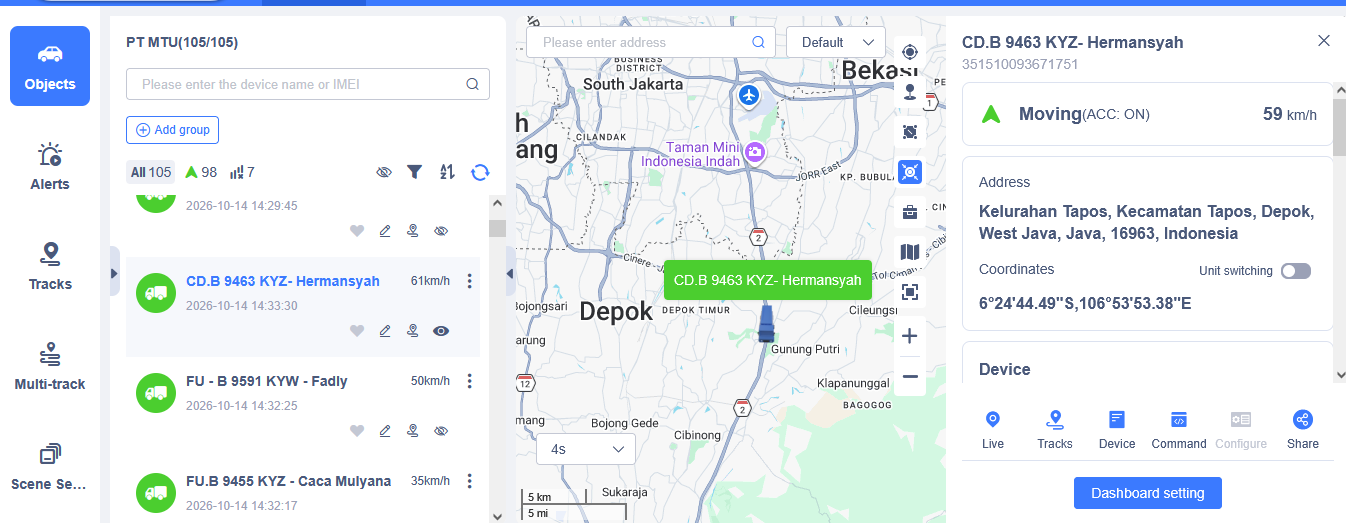Open the 4s refresh interval dropdown
The height and width of the screenshot is (523, 1346).
586,449
